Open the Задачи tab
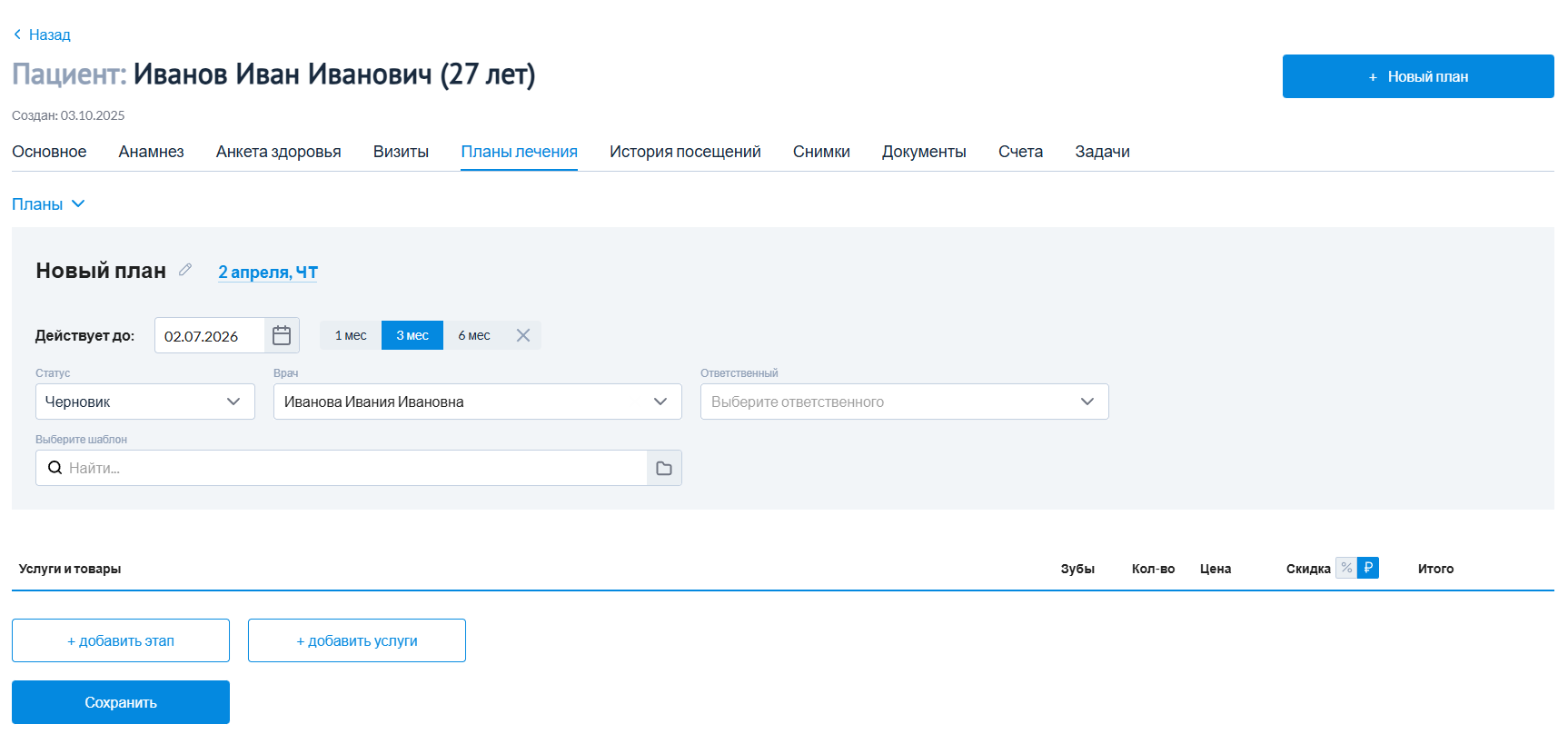Image resolution: width=1568 pixels, height=734 pixels. 1103,152
